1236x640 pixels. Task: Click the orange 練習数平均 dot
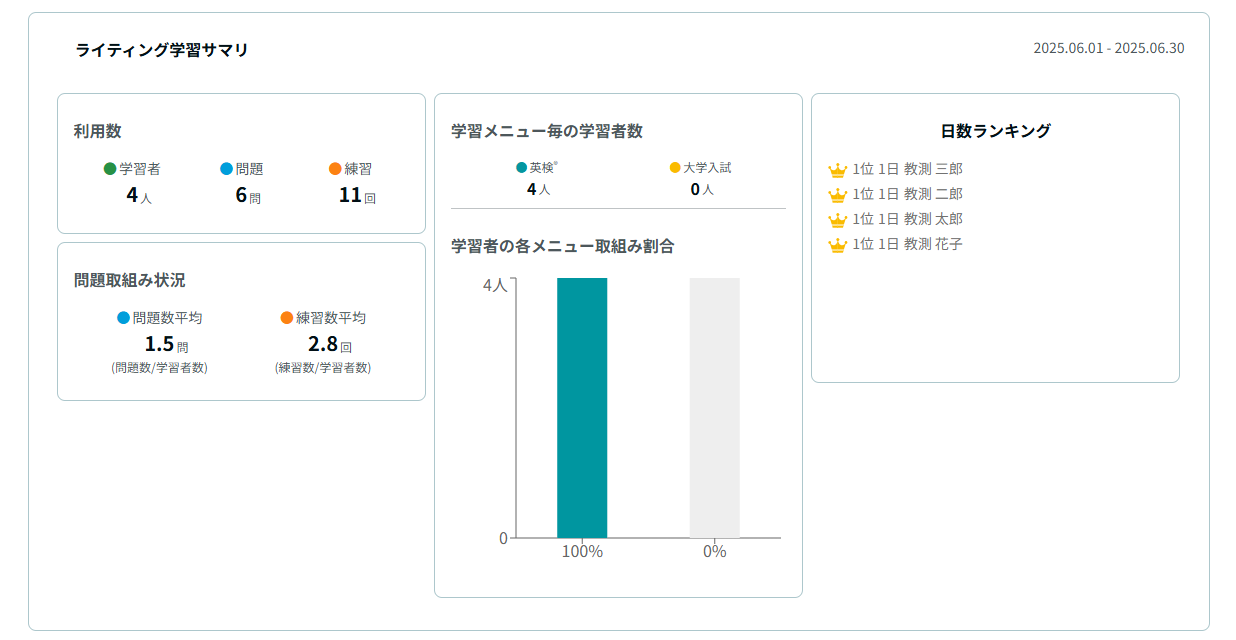coord(287,318)
